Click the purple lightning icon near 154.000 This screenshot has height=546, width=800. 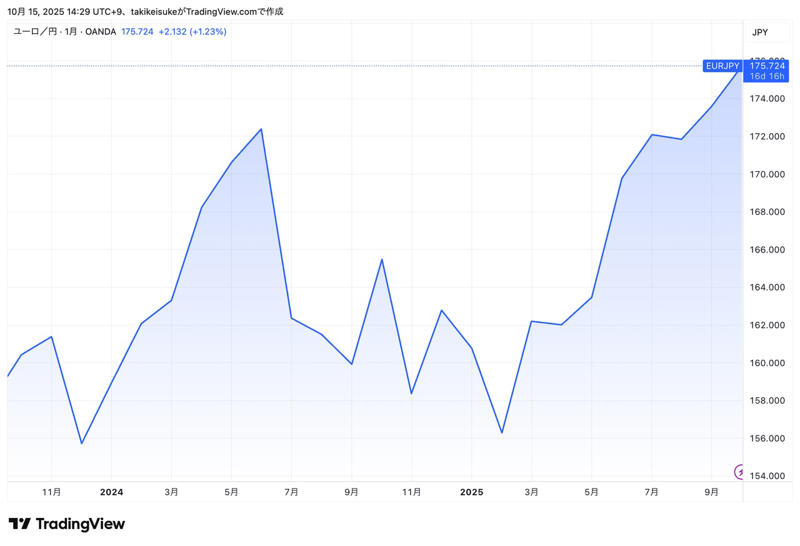(739, 471)
